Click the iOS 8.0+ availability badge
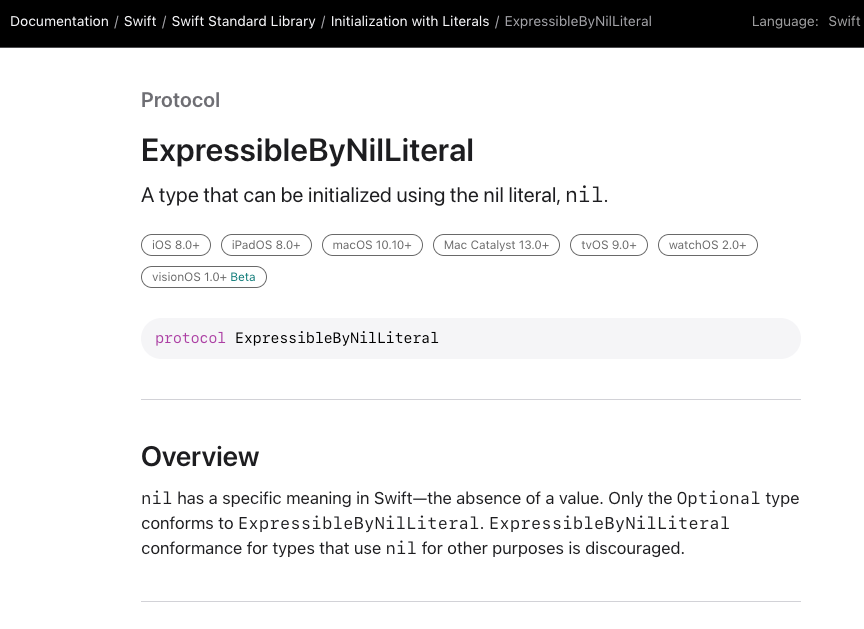 (x=176, y=244)
